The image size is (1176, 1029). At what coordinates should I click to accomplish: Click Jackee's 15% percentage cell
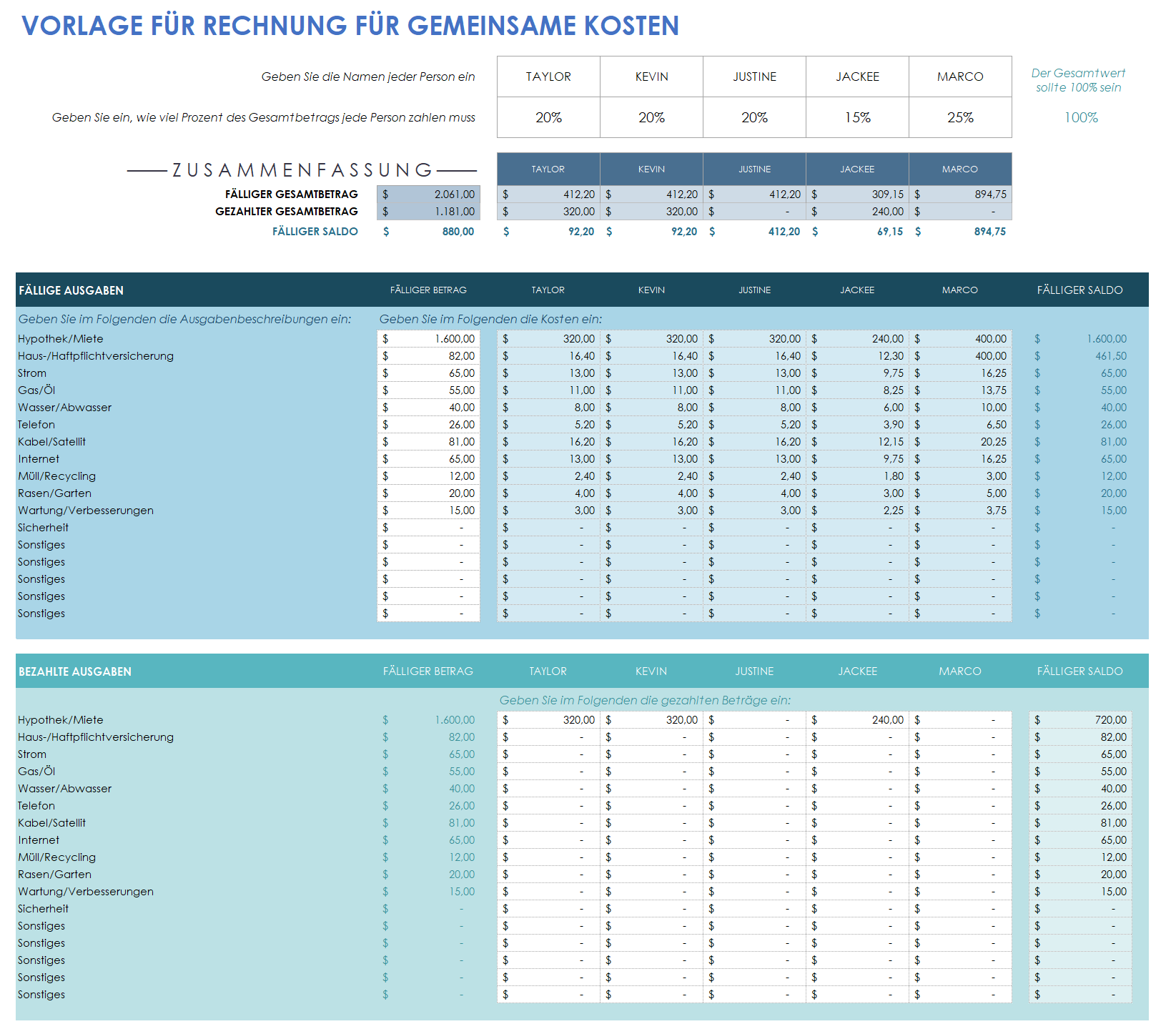(x=857, y=117)
